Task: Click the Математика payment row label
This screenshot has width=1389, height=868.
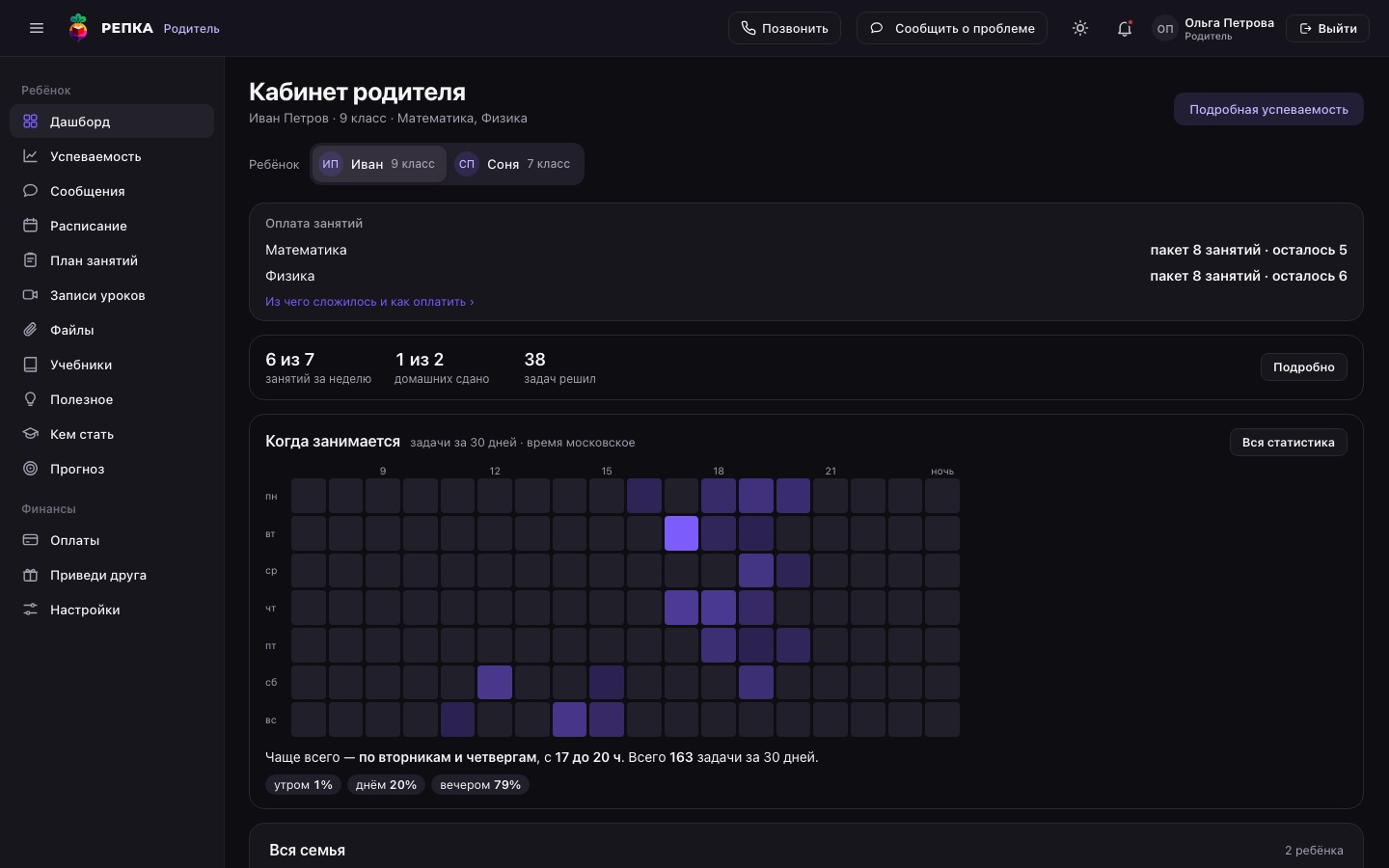Action: pos(306,250)
